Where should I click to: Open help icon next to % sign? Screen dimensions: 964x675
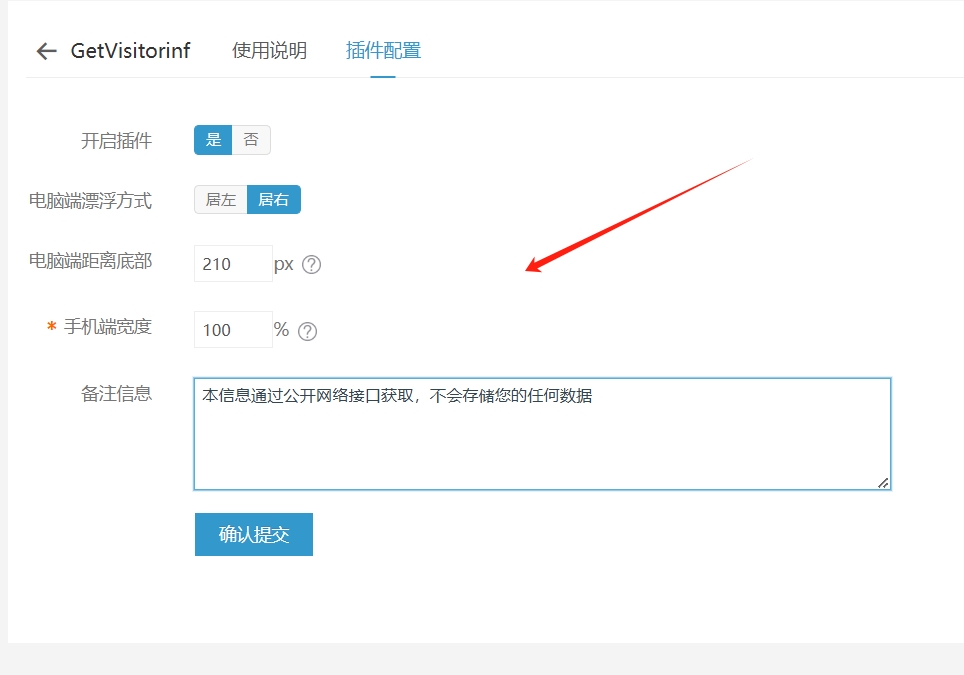click(x=307, y=331)
